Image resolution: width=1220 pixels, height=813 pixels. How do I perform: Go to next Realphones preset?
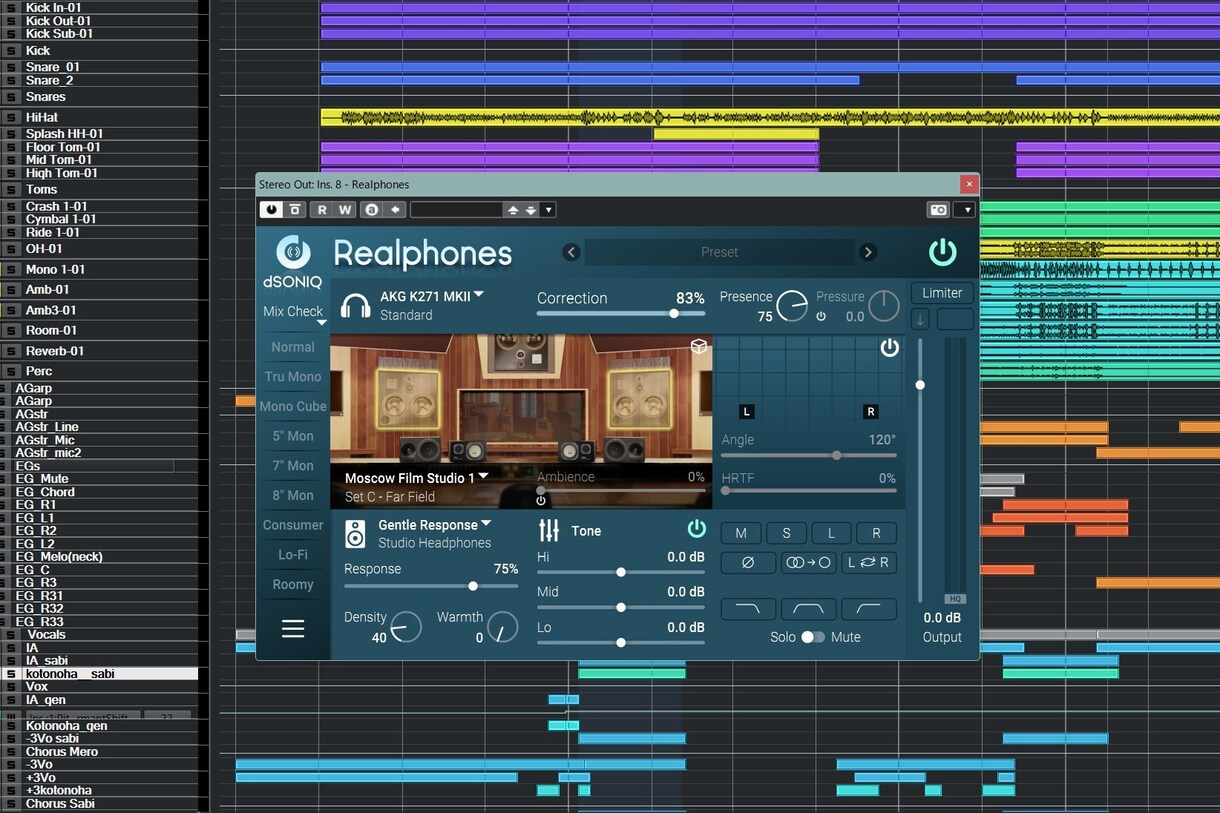868,252
